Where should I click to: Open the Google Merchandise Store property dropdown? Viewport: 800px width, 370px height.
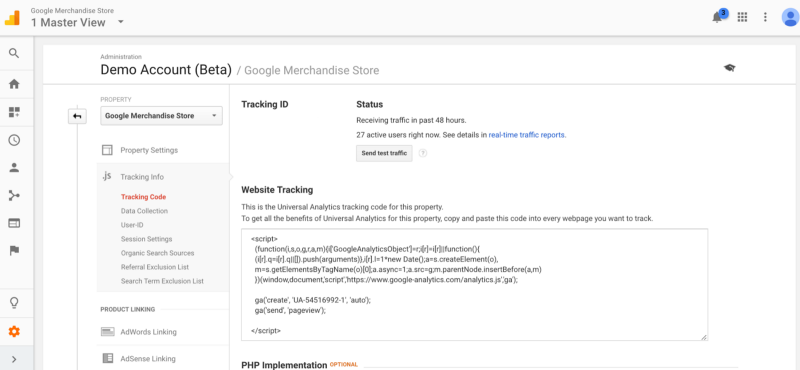[161, 116]
